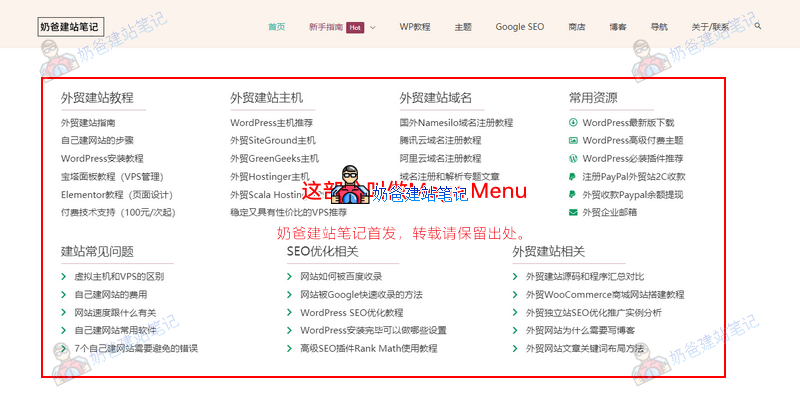Image resolution: width=800 pixels, height=393 pixels.
Task: Click the 外贸建站教程 column heading
Action: [x=97, y=97]
